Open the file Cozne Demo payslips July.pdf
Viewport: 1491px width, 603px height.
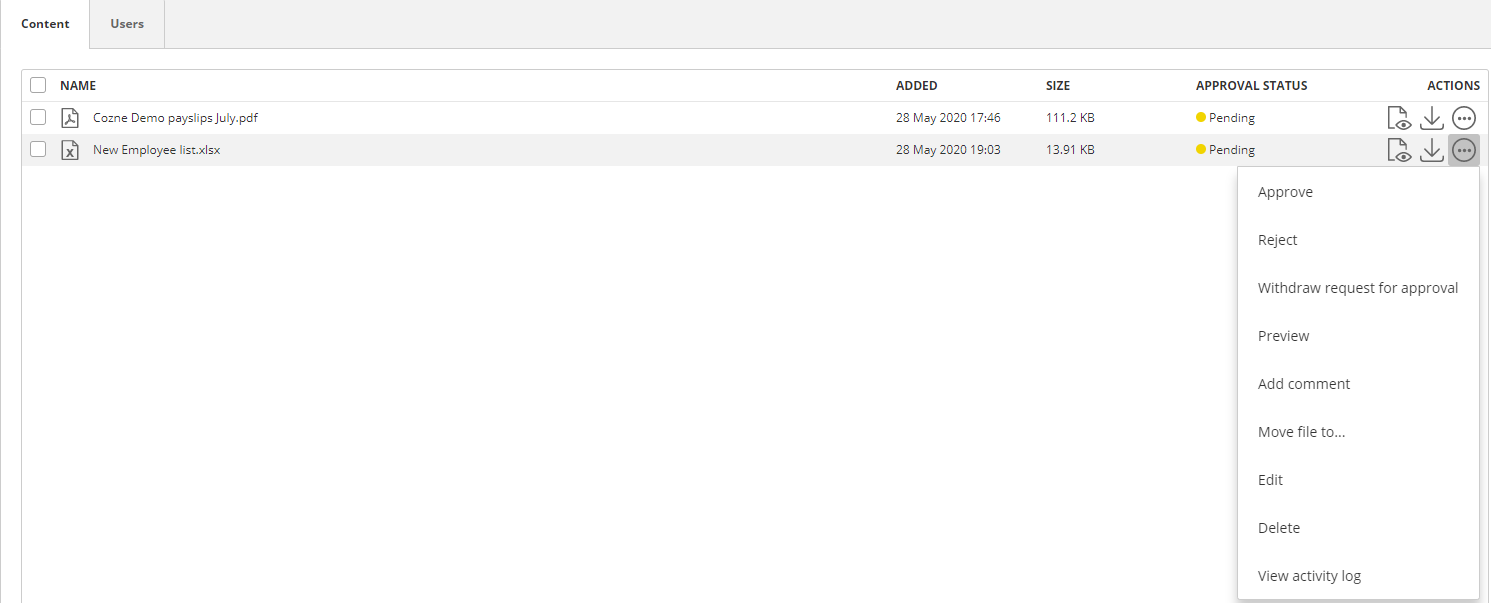[174, 117]
